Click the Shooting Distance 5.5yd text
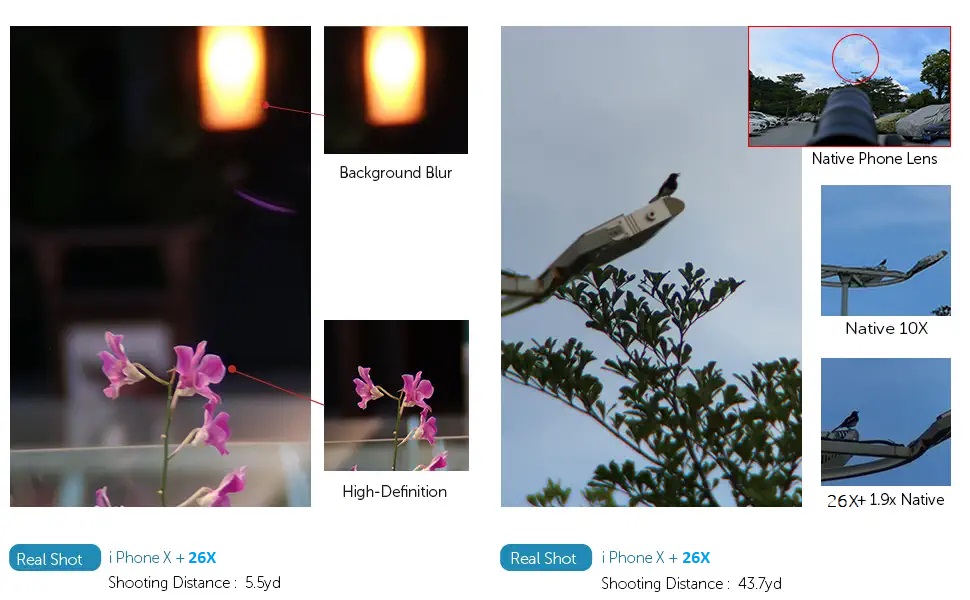The height and width of the screenshot is (600, 970). [194, 583]
